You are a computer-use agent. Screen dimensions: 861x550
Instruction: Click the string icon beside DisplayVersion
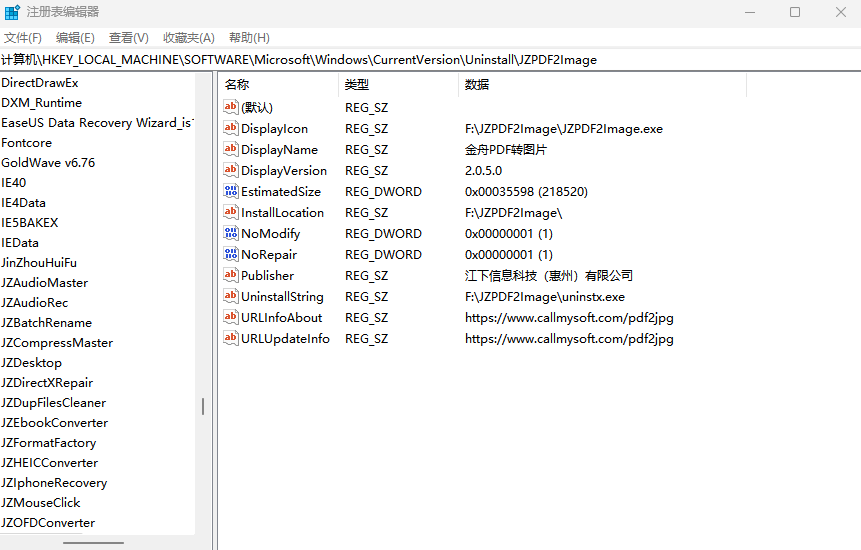pyautogui.click(x=231, y=170)
